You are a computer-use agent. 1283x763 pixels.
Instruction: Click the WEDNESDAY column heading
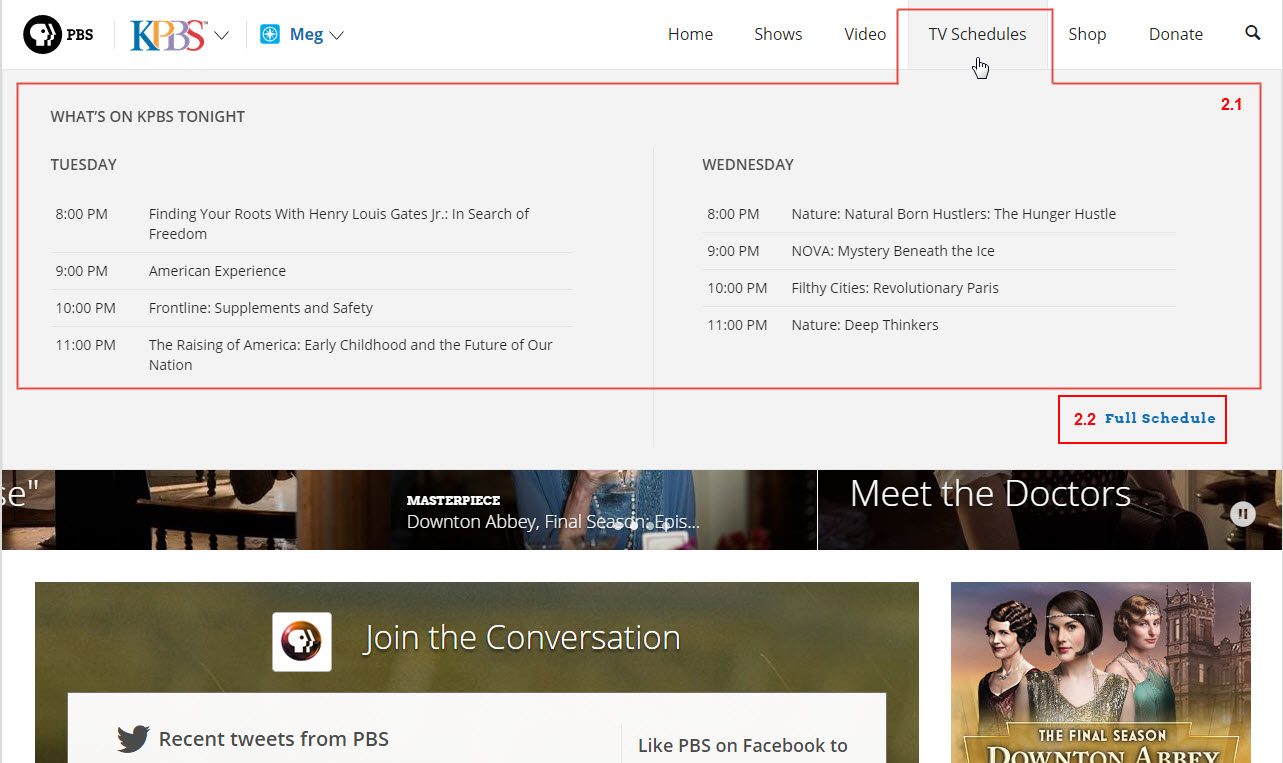point(748,165)
